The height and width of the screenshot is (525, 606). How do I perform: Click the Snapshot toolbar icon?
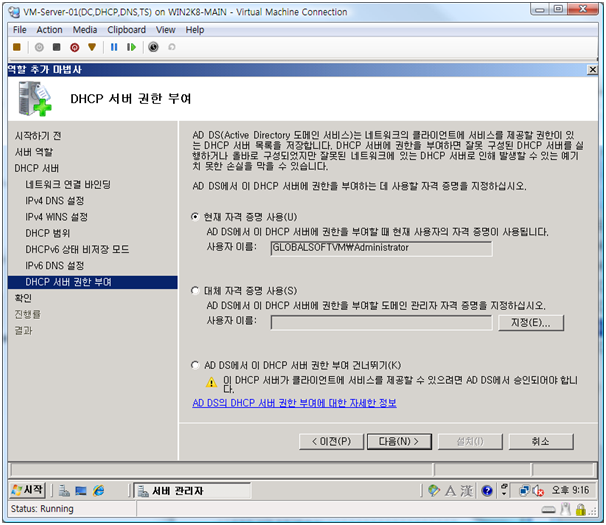[153, 47]
